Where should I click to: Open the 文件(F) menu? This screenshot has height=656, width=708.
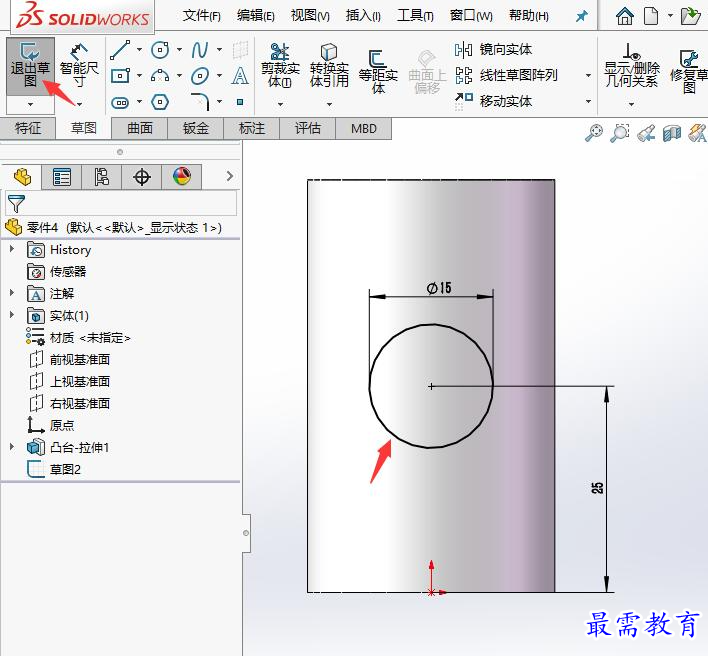point(201,16)
